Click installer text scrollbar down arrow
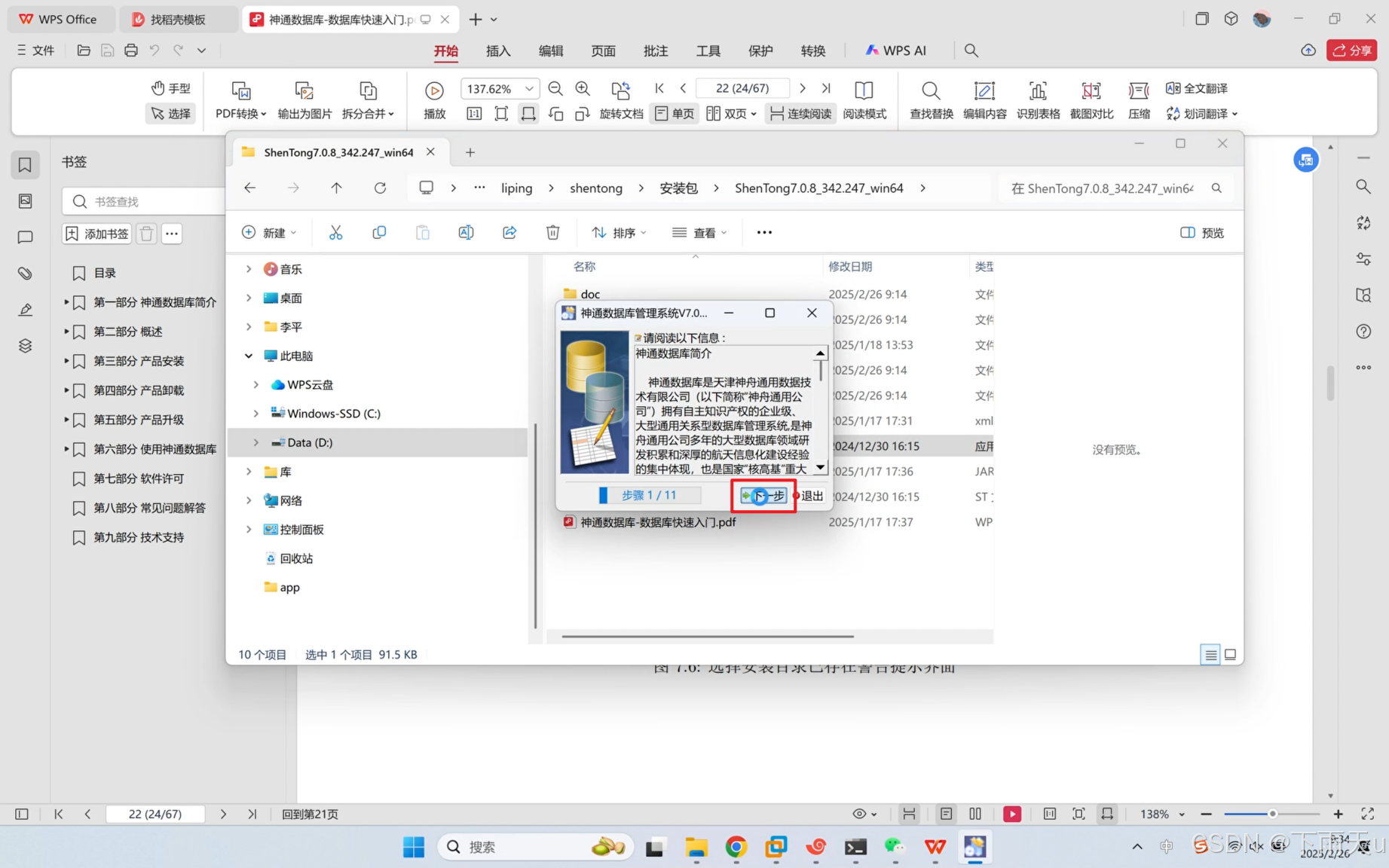1389x868 pixels. click(820, 468)
